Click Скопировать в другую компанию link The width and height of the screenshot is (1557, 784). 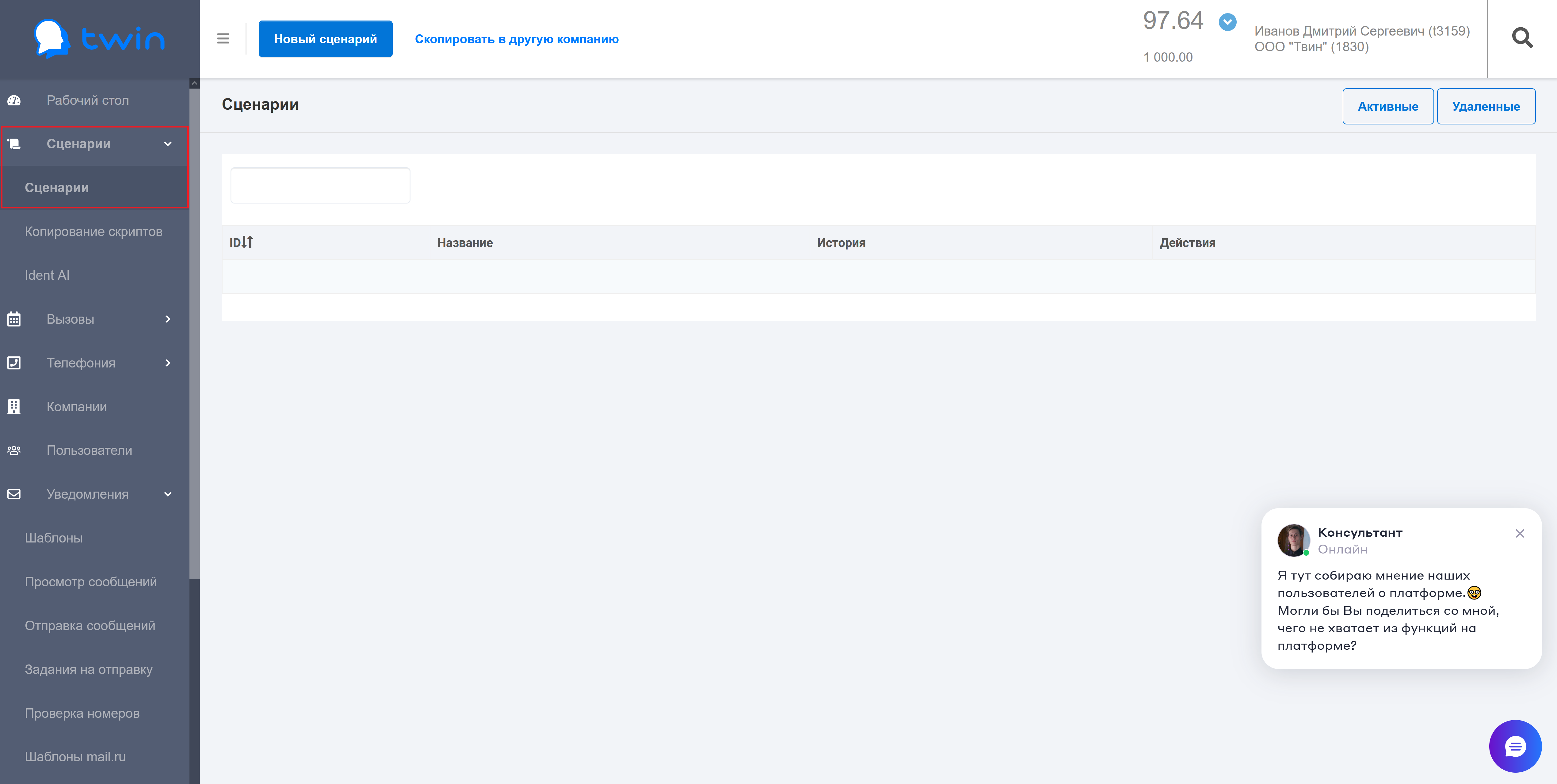517,39
